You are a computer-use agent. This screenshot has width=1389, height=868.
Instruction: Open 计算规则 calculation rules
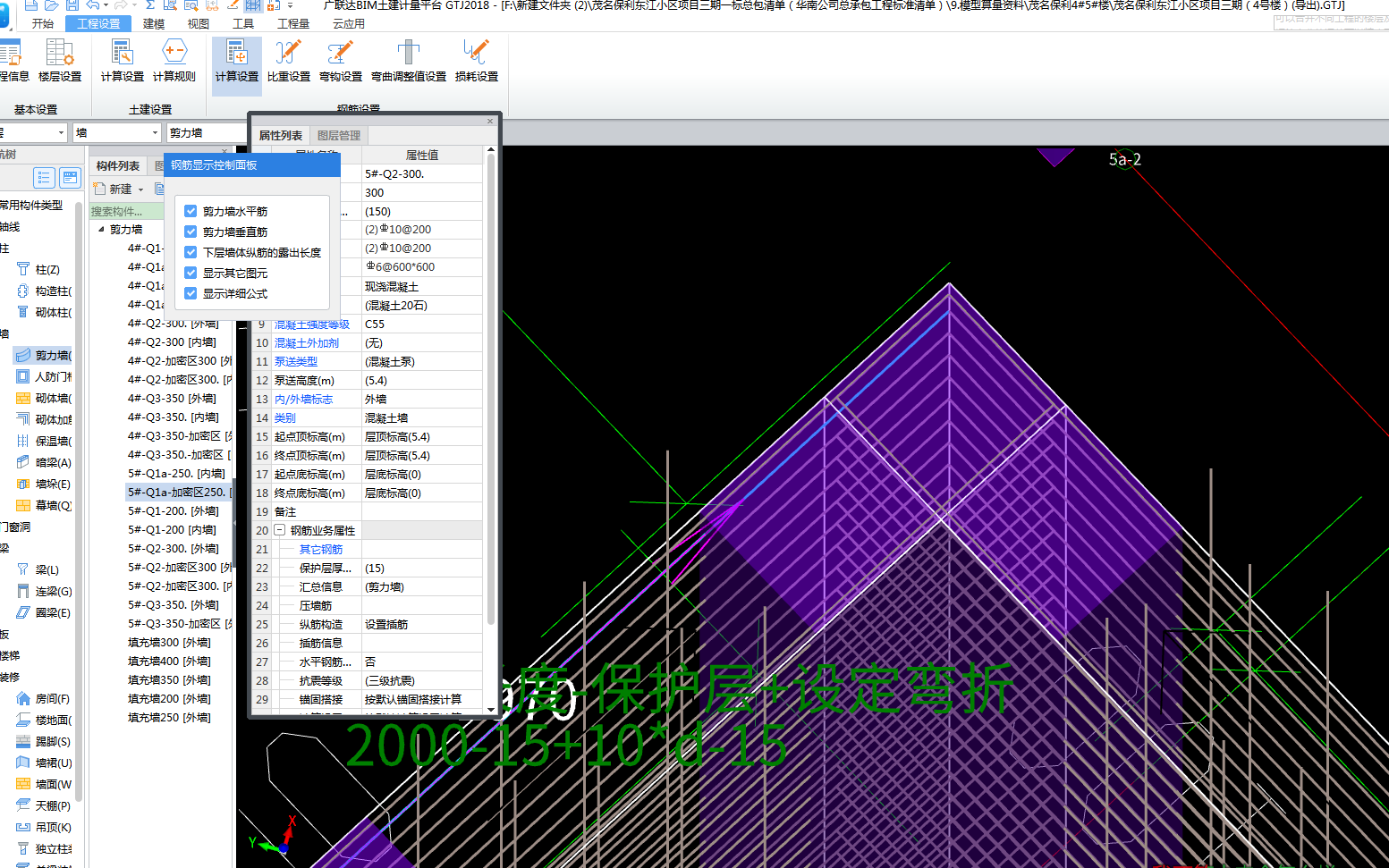click(x=174, y=61)
